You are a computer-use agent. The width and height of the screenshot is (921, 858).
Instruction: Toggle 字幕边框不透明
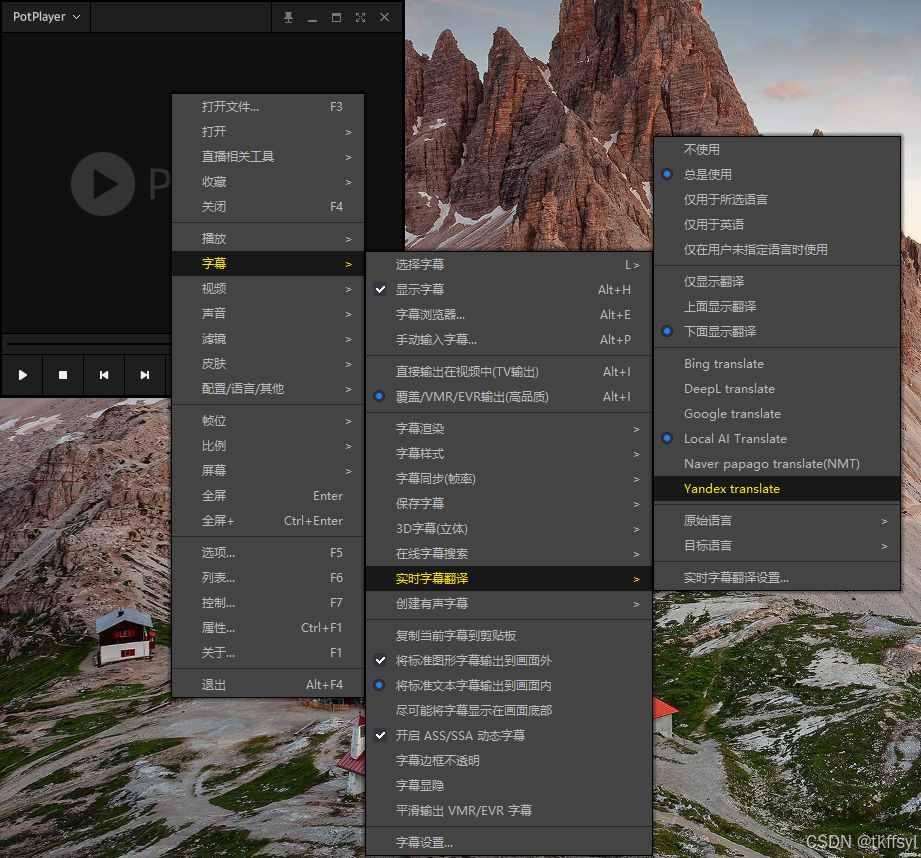pyautogui.click(x=509, y=761)
